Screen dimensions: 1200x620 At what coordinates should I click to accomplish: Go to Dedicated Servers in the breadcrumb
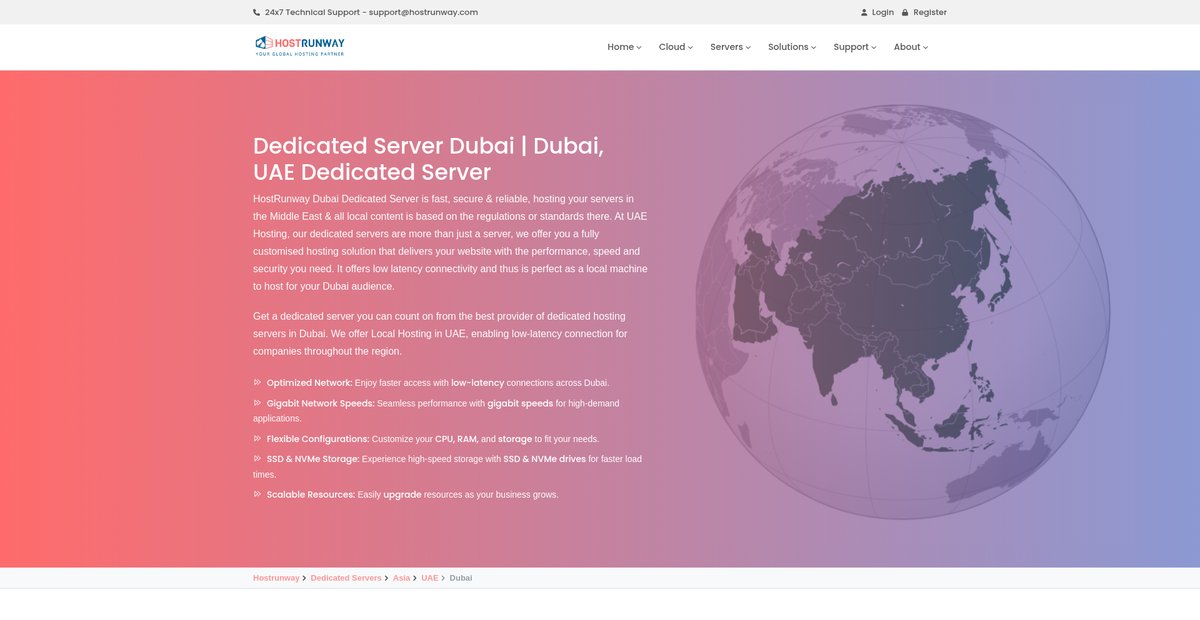(x=346, y=578)
